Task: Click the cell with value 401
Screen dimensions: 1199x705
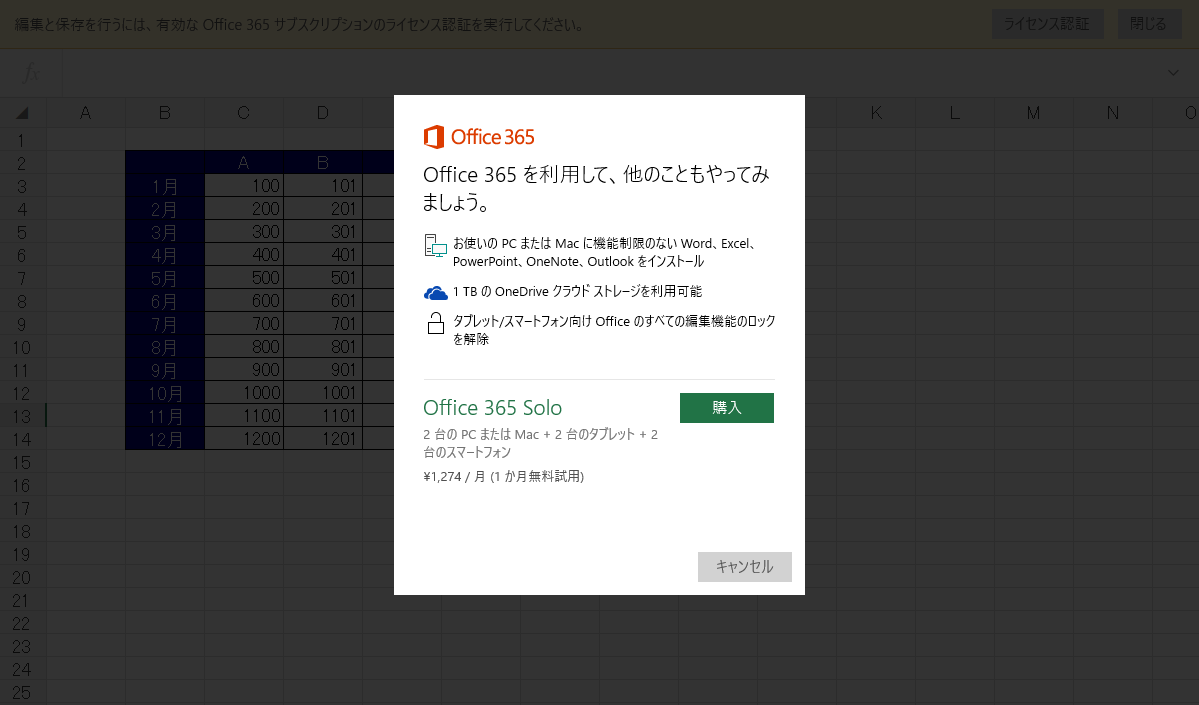Action: tap(323, 255)
